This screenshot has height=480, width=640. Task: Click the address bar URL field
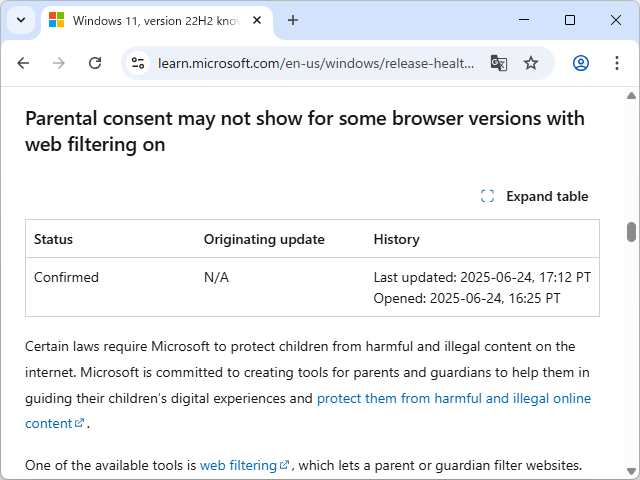315,63
